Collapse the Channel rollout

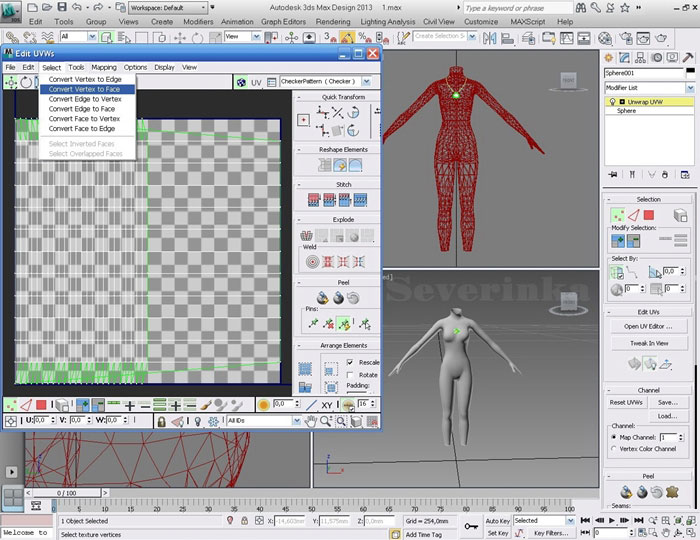[608, 390]
